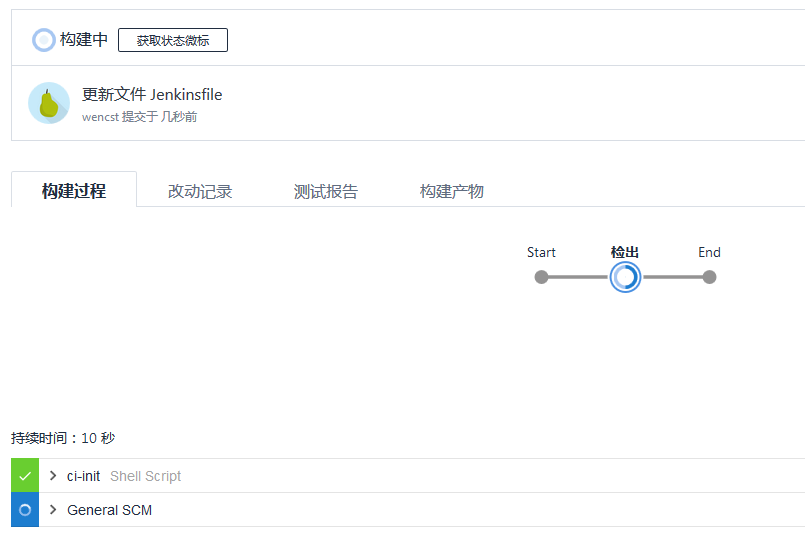Viewport: 805px width, 545px height.
Task: Click the pear avatar of wencst
Action: pyautogui.click(x=49, y=103)
